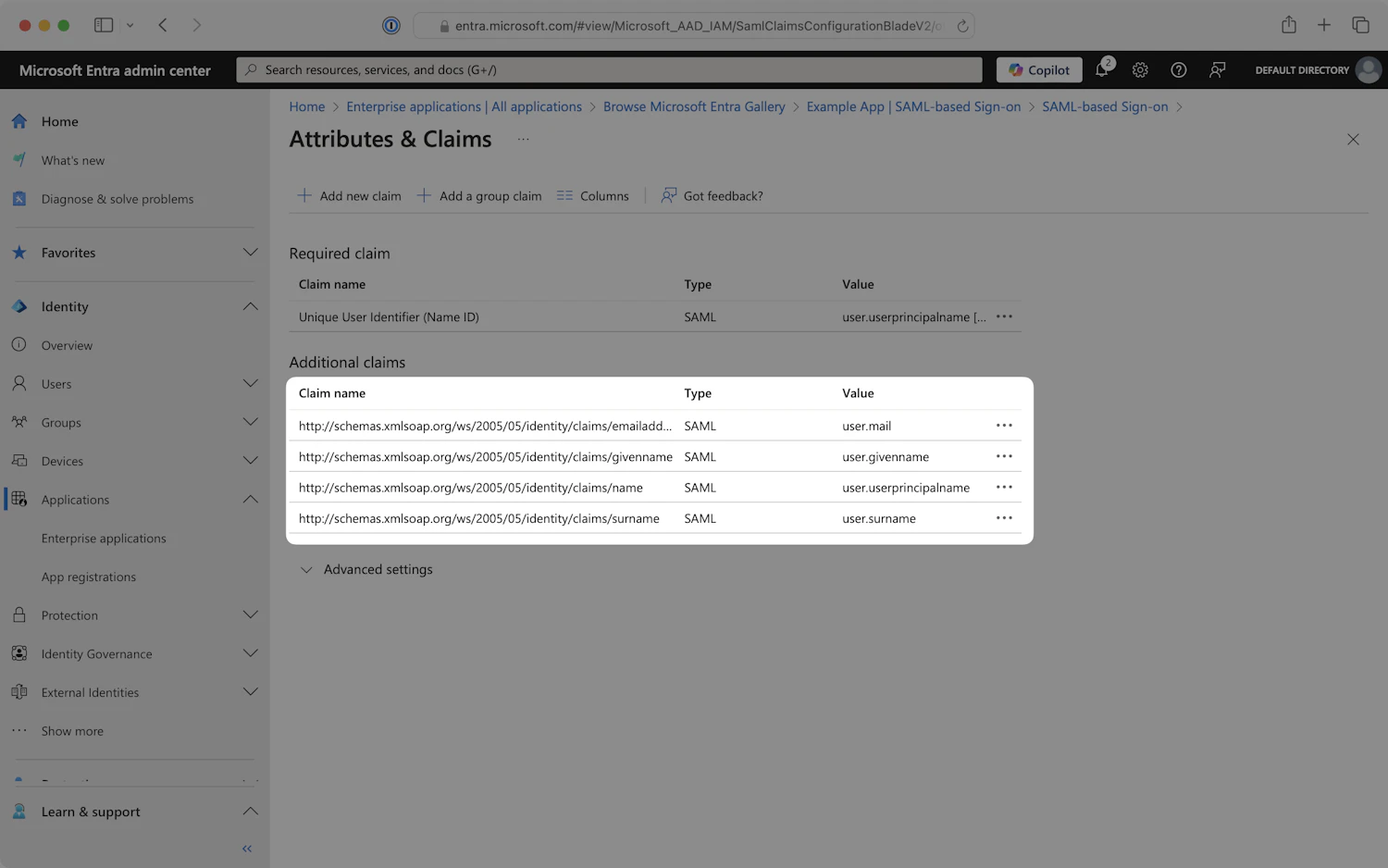Image resolution: width=1388 pixels, height=868 pixels.
Task: Click the browser address bar
Action: [694, 26]
